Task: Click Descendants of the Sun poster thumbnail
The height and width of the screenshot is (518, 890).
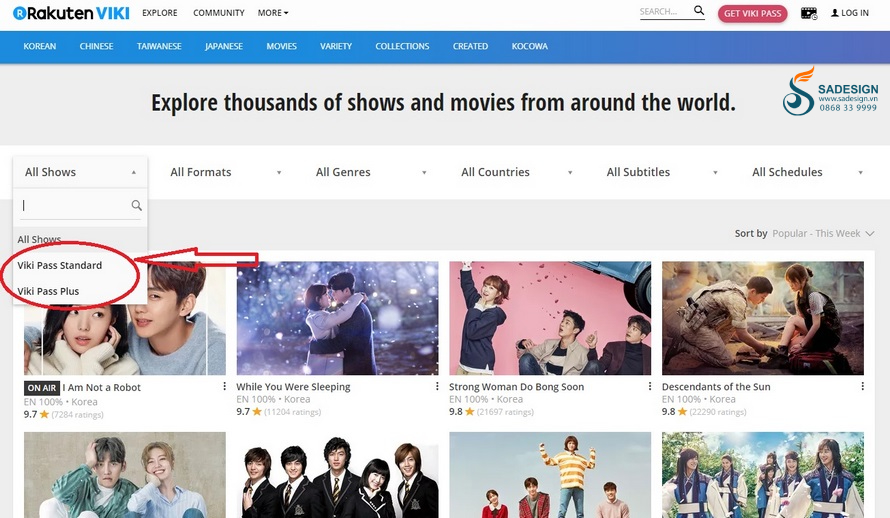Action: click(x=763, y=318)
